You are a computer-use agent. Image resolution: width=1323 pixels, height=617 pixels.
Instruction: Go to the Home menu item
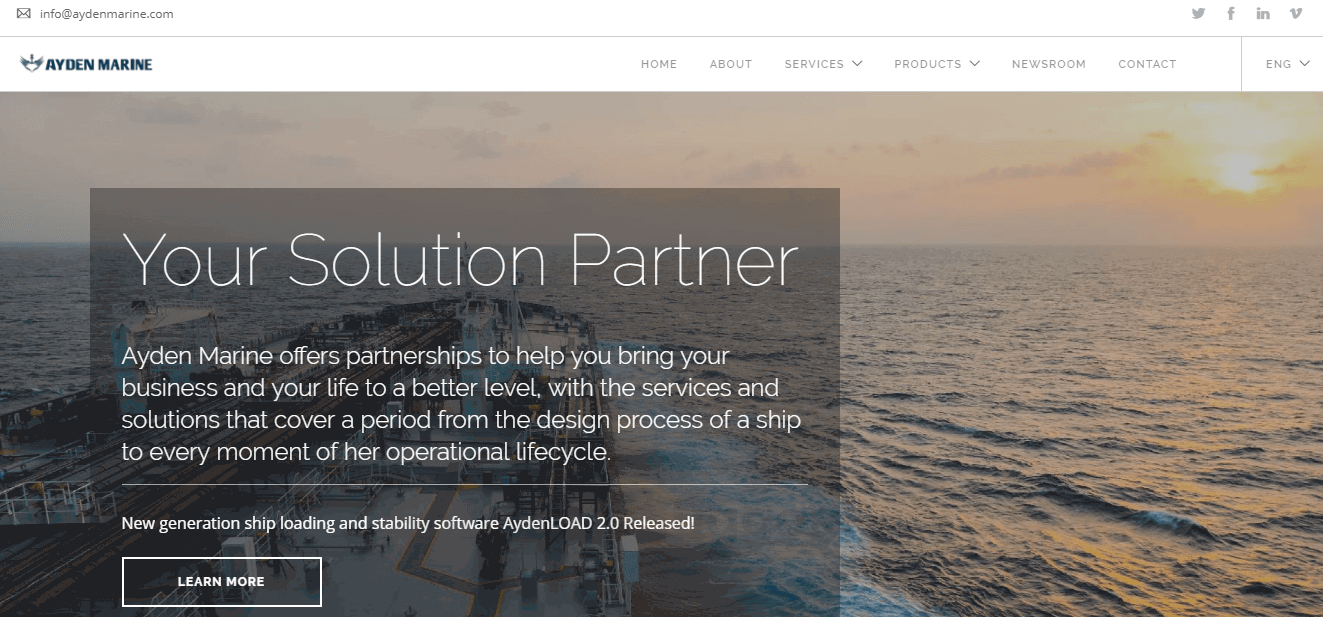[x=659, y=64]
